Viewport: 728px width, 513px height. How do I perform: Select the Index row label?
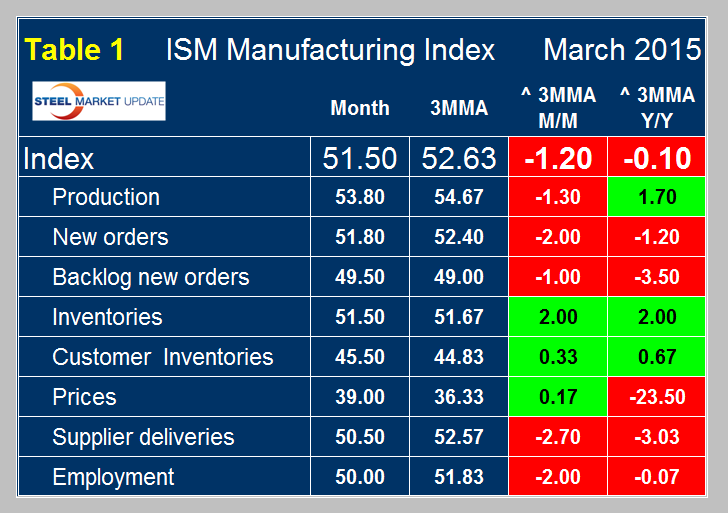point(58,158)
